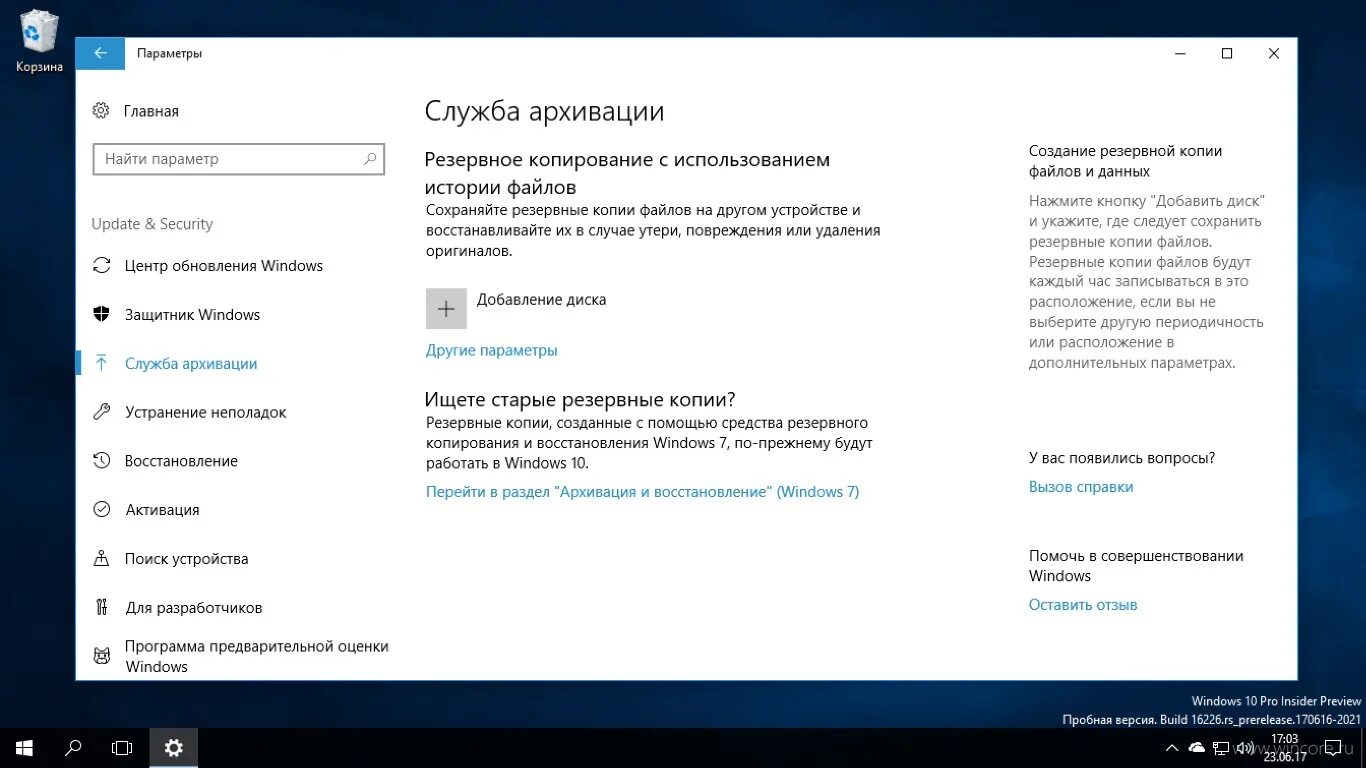Click the volume speaker tray icon
Screen dimensions: 1366x768
pos(1244,748)
